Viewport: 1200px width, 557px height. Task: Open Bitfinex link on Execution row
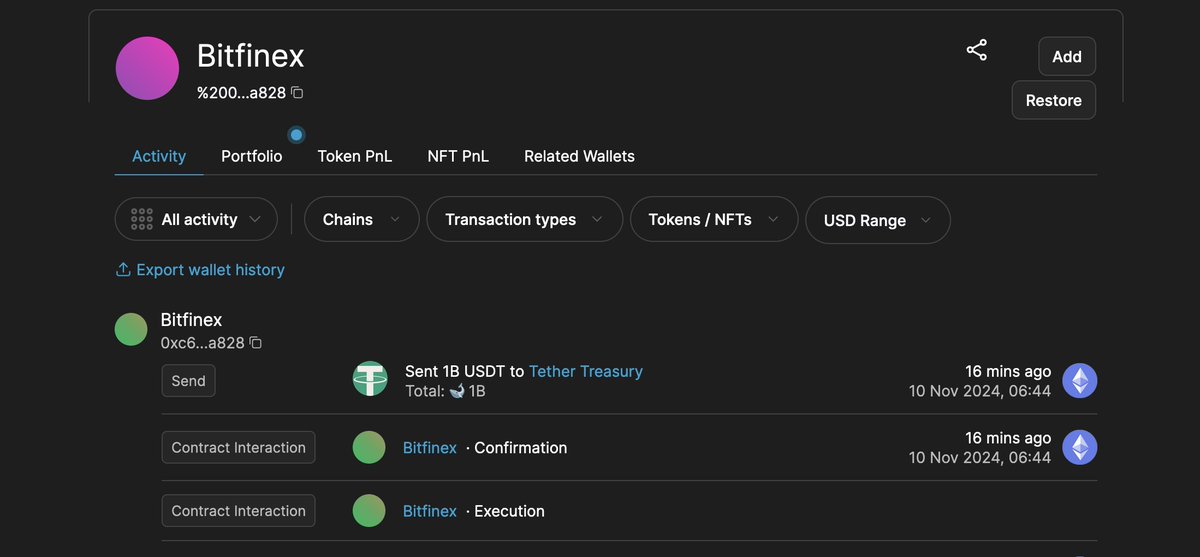tap(430, 511)
